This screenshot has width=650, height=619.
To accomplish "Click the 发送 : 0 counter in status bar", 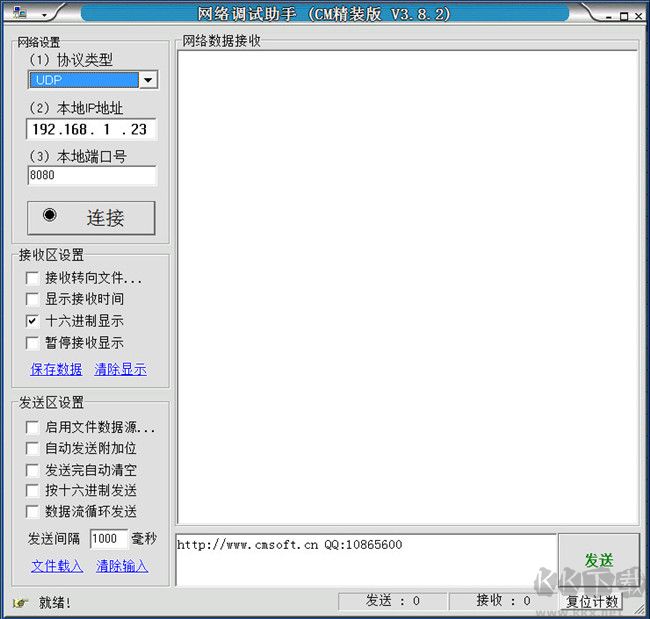I will (x=393, y=601).
